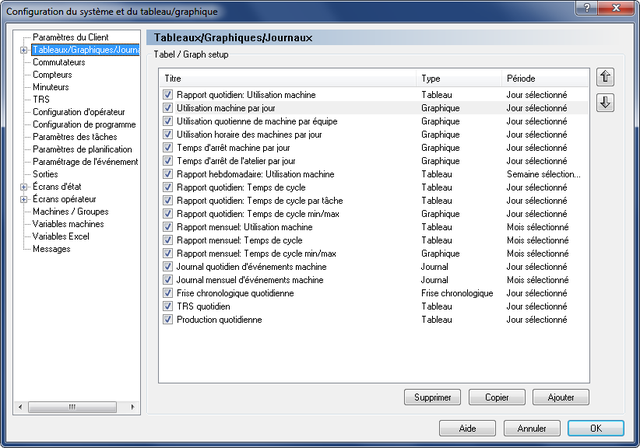Screen dimensions: 640x448
Task: Select Messages in the tree
Action: (x=51, y=249)
